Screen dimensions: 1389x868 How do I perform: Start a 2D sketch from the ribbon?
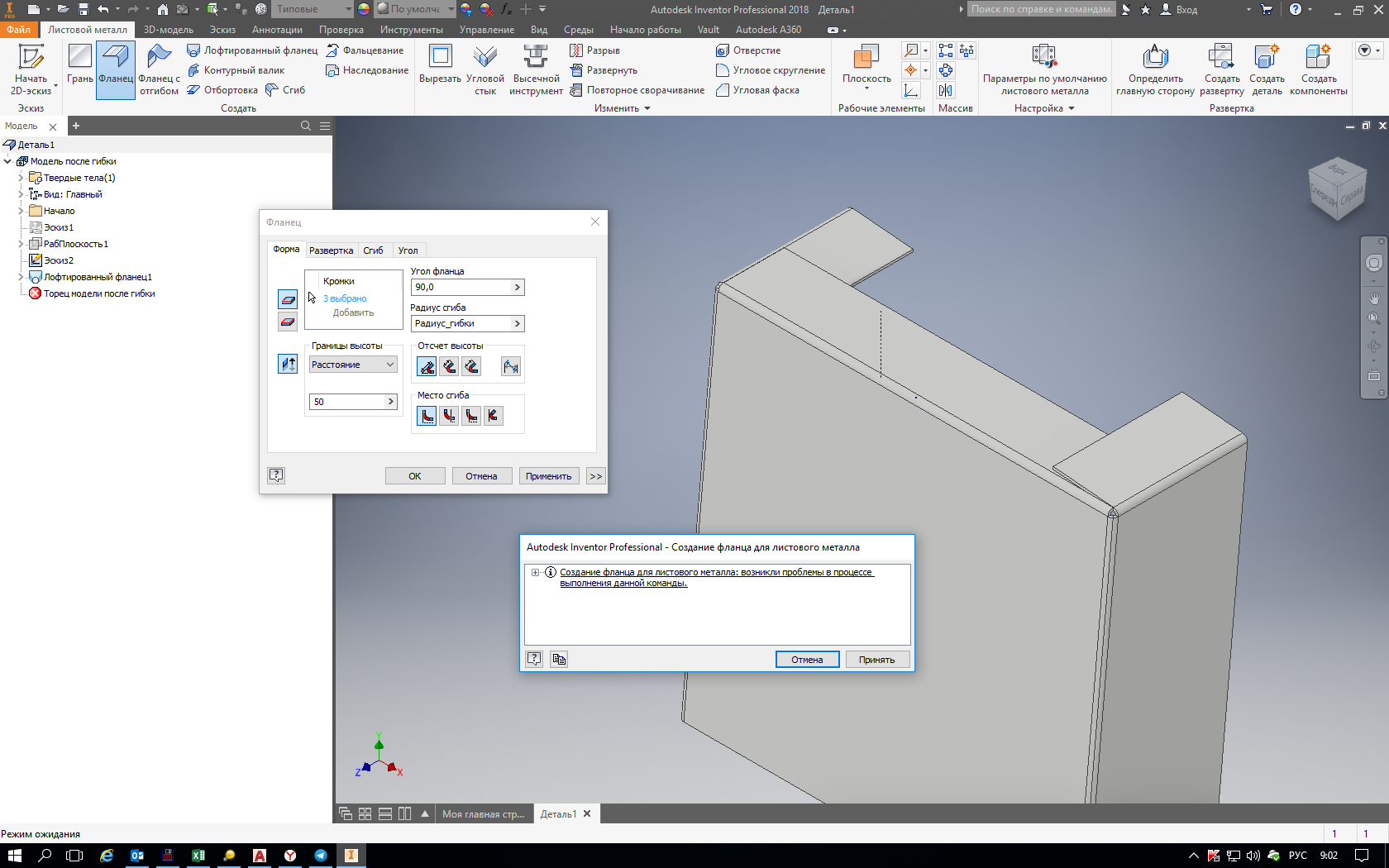coord(31,70)
